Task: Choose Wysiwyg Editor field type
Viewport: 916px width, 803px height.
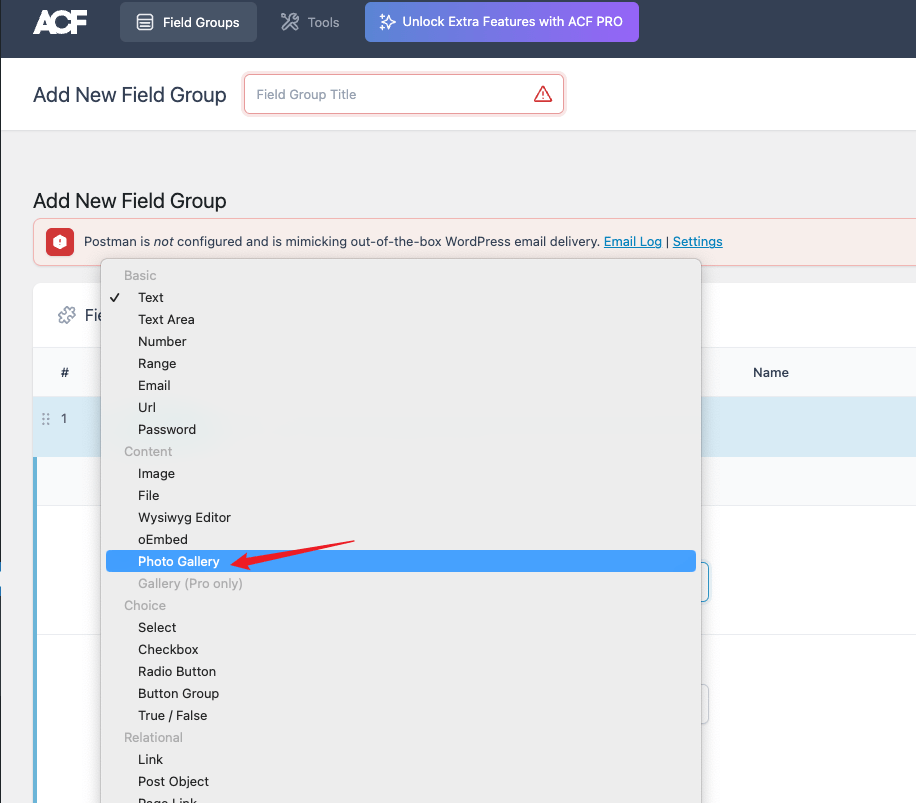Action: click(x=401, y=517)
